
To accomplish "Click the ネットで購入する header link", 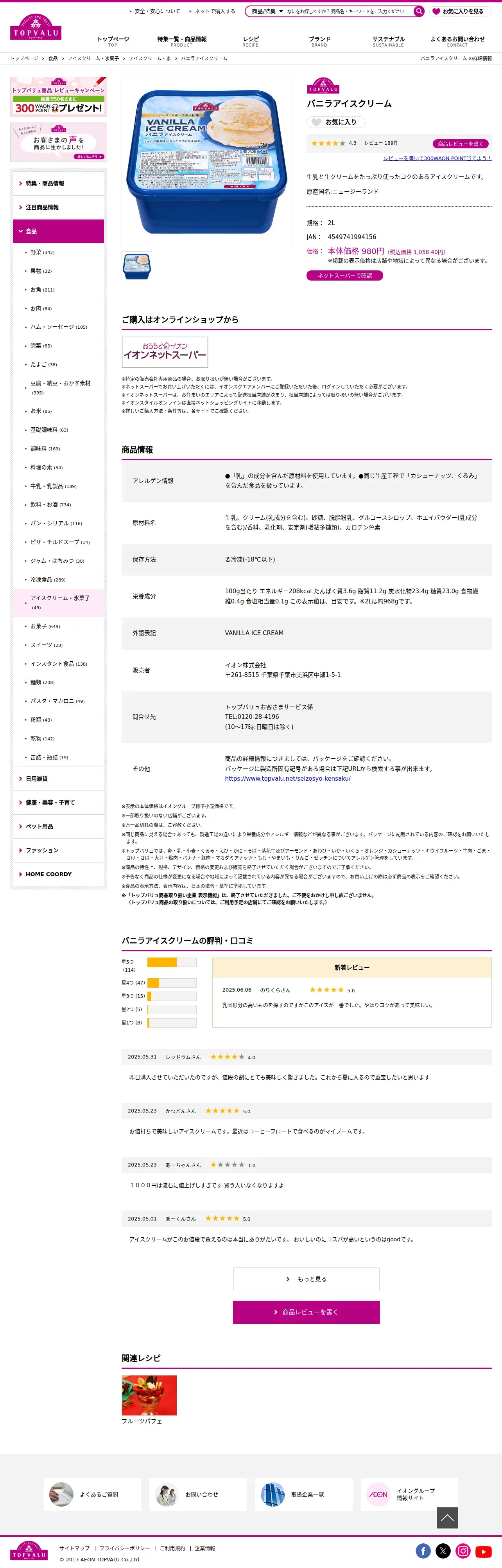I will tap(215, 11).
